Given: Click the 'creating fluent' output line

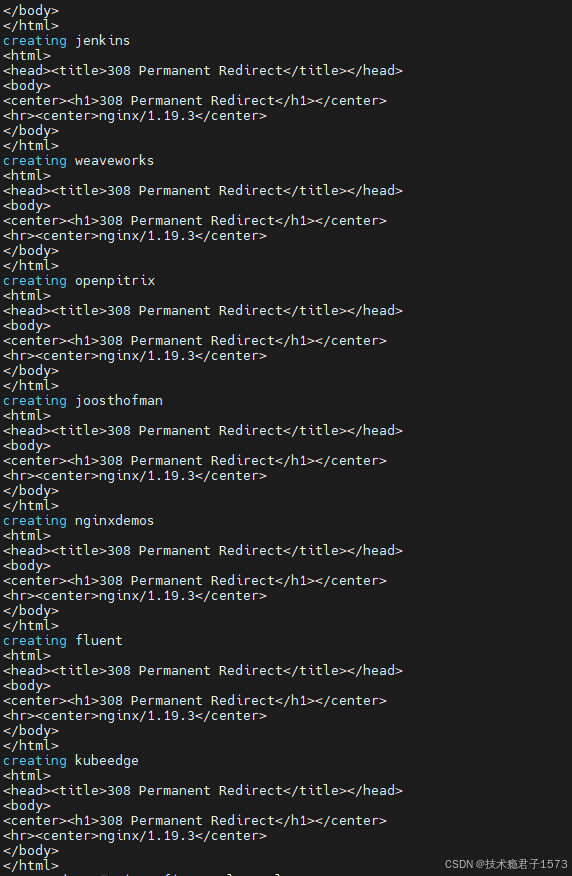Looking at the screenshot, I should pyautogui.click(x=63, y=641).
